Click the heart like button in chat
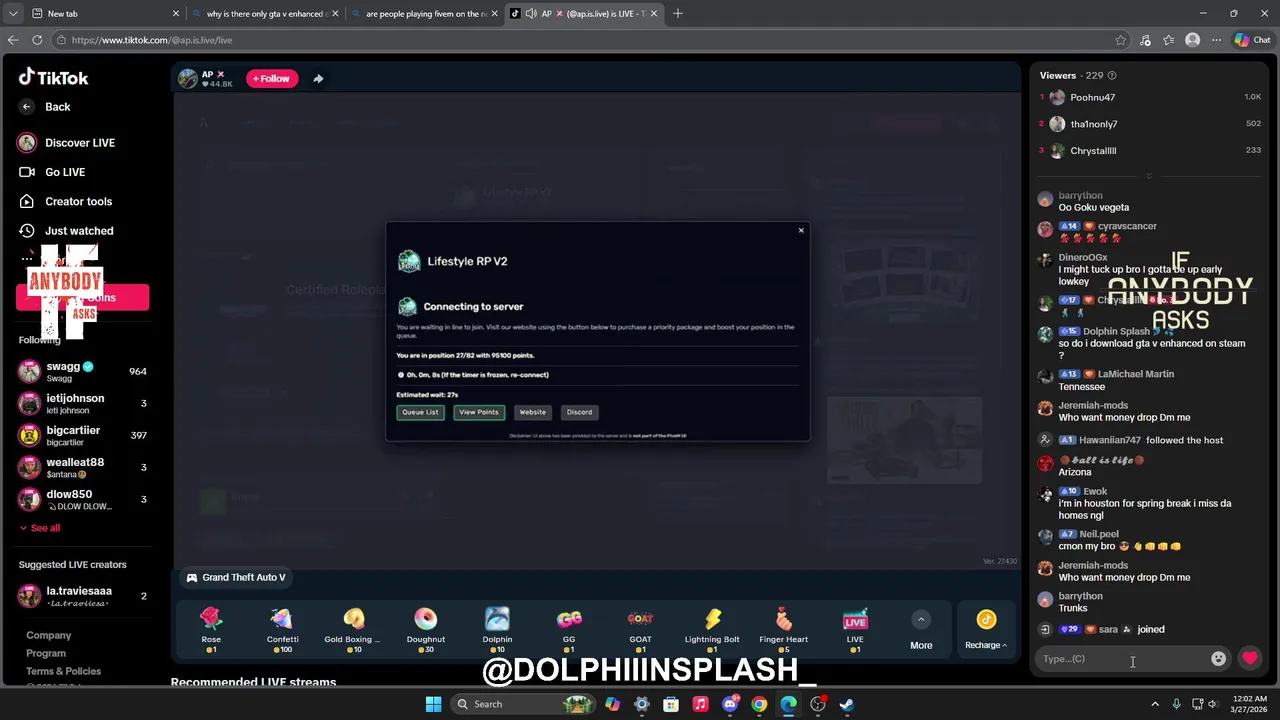Screen dimensions: 1280x720 tap(1250, 658)
